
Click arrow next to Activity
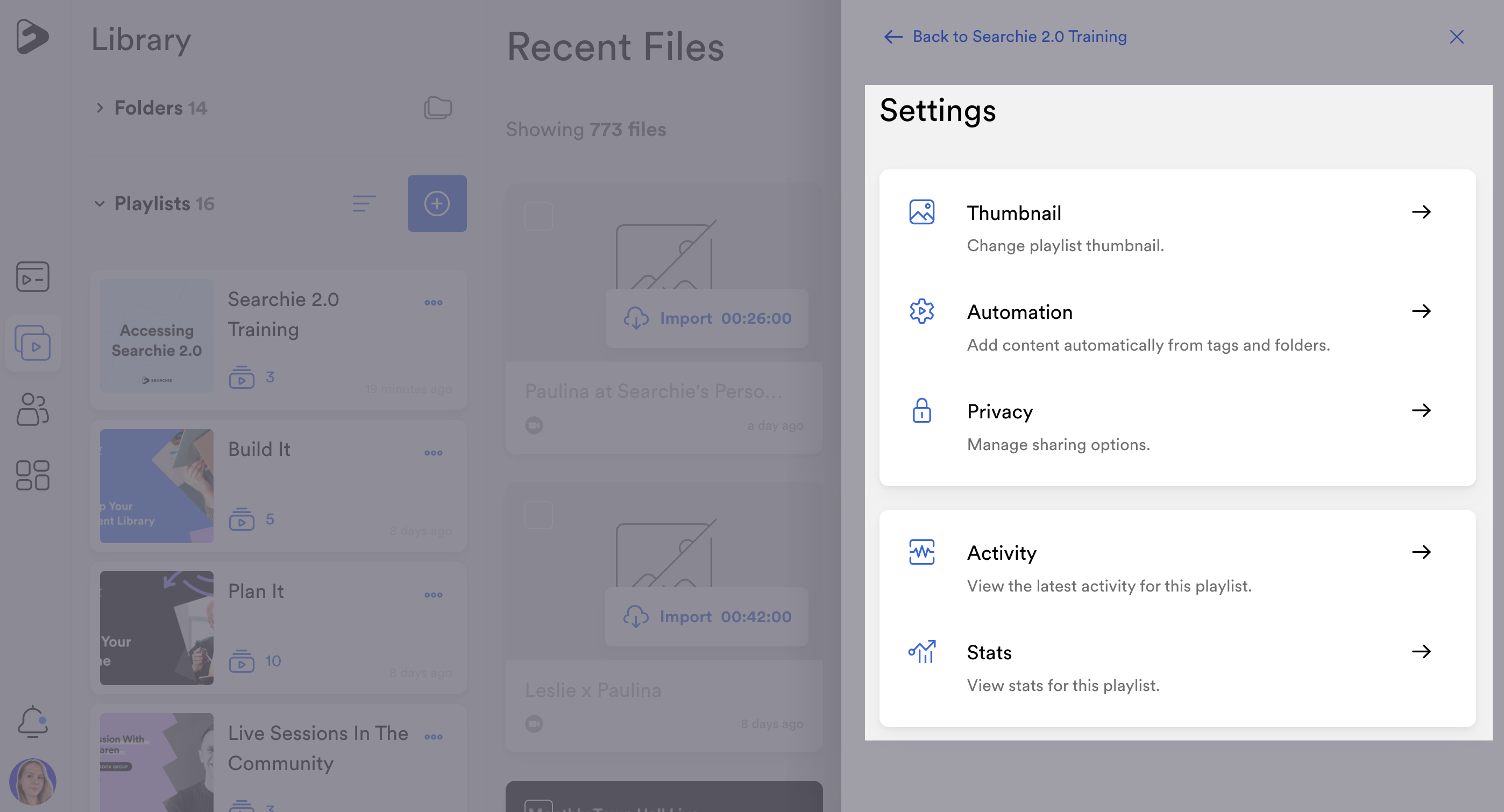pyautogui.click(x=1421, y=552)
